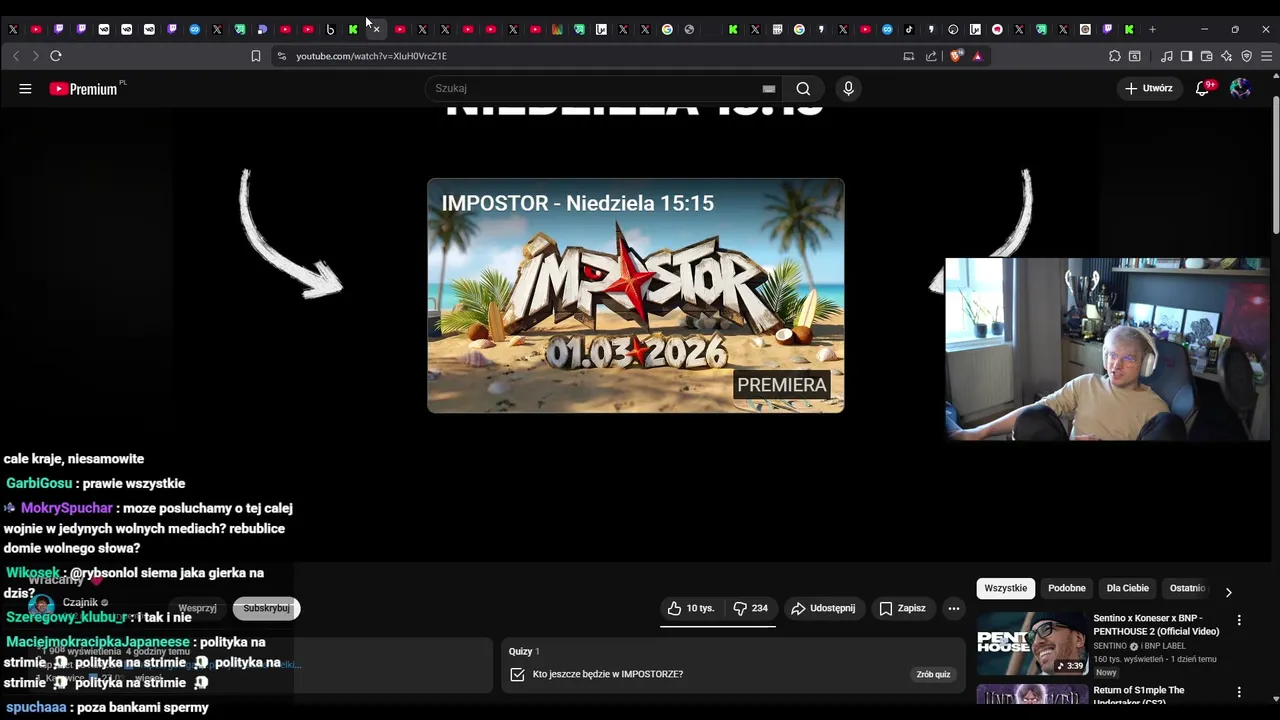Open options for Sentino x Koneser video
The width and height of the screenshot is (1280, 720).
(x=1239, y=620)
